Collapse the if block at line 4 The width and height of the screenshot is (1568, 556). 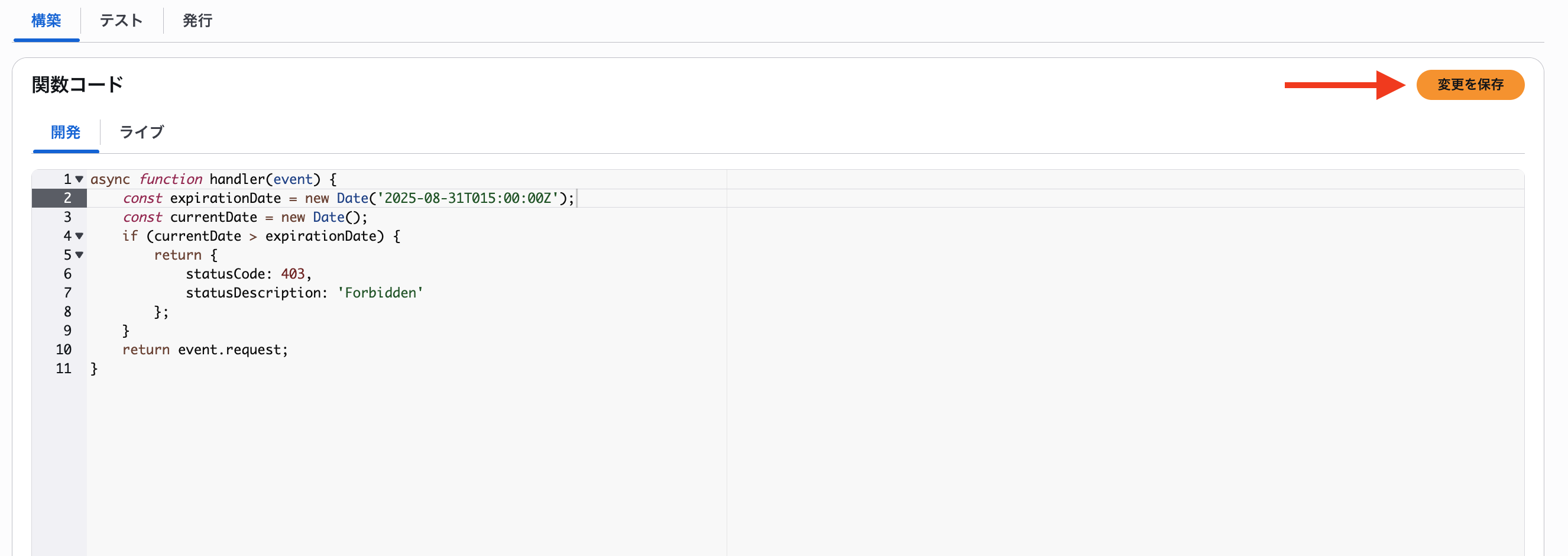79,235
